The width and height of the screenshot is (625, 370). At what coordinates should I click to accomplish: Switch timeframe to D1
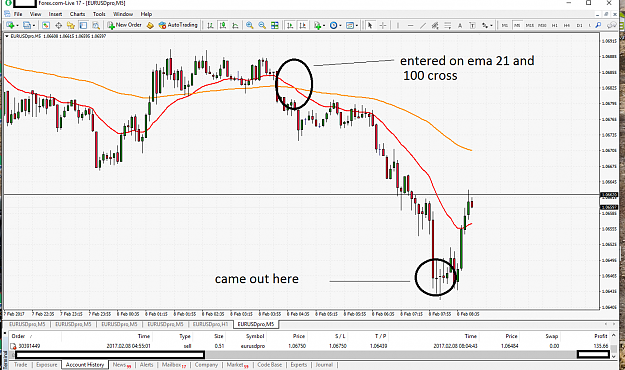(580, 25)
